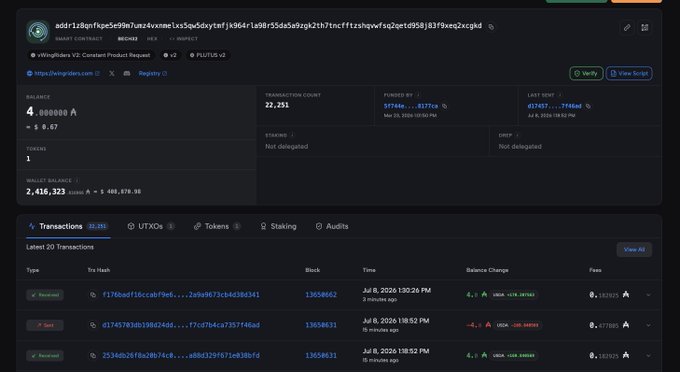The image size is (680, 372).
Task: Copy the Funded By hash 5f744e
Action: pyautogui.click(x=445, y=106)
